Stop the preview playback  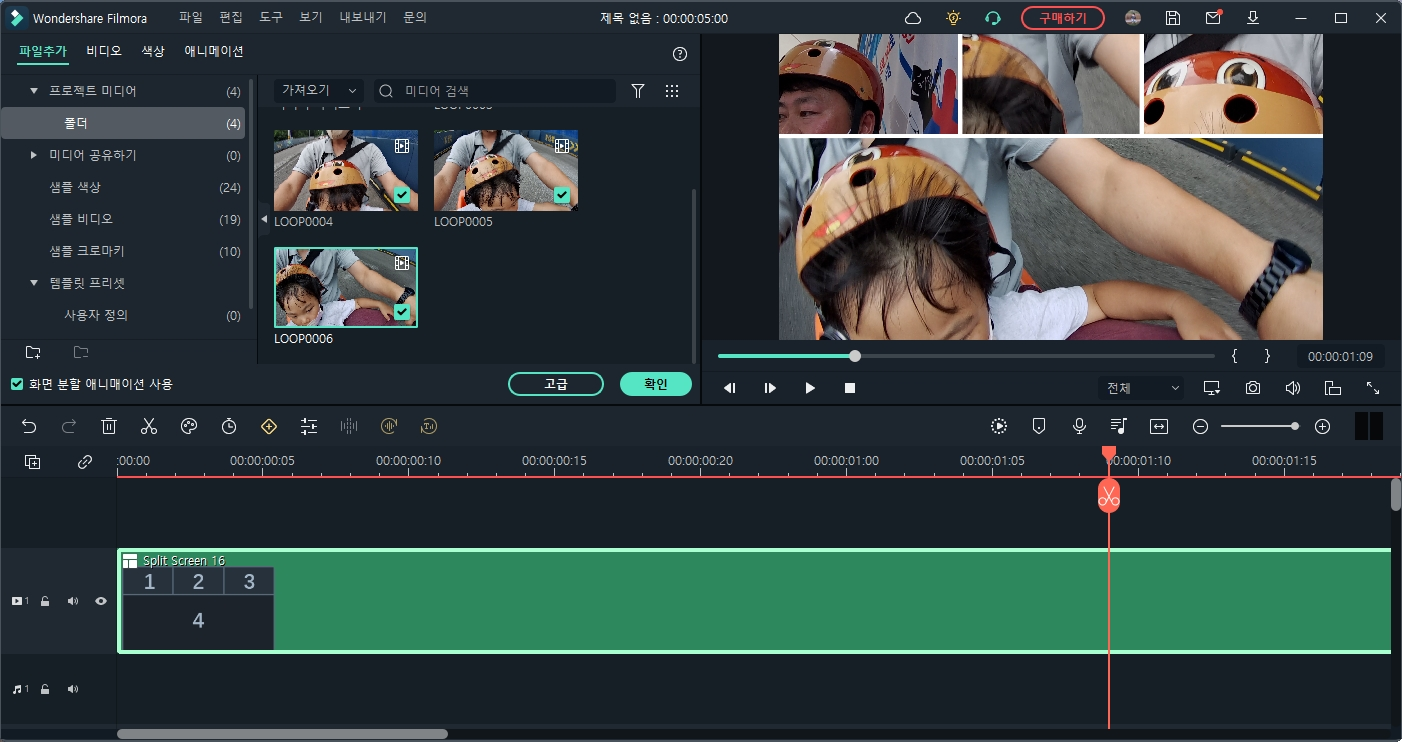850,388
